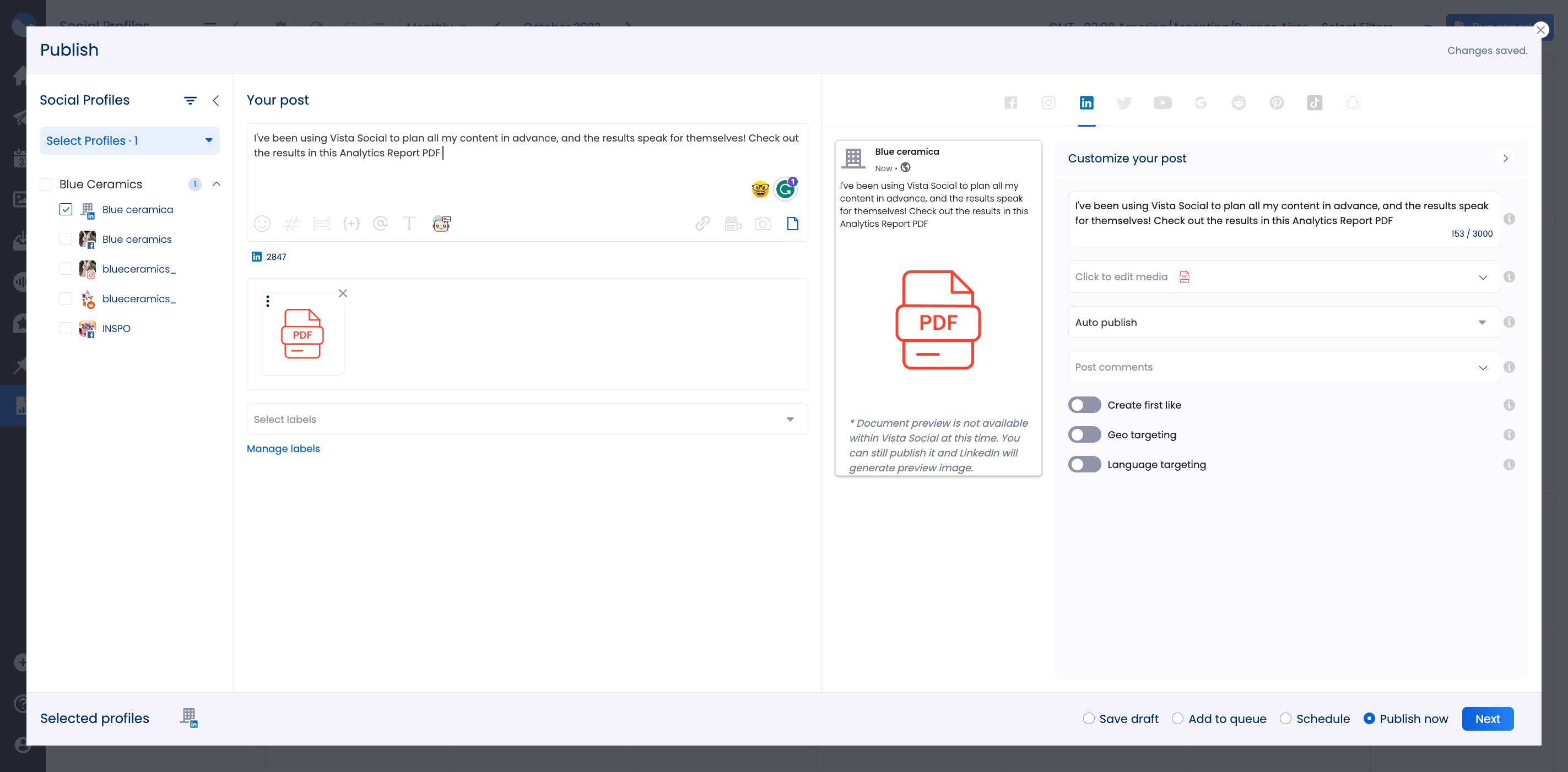Collapse Customize your post panel arrow

(1505, 159)
